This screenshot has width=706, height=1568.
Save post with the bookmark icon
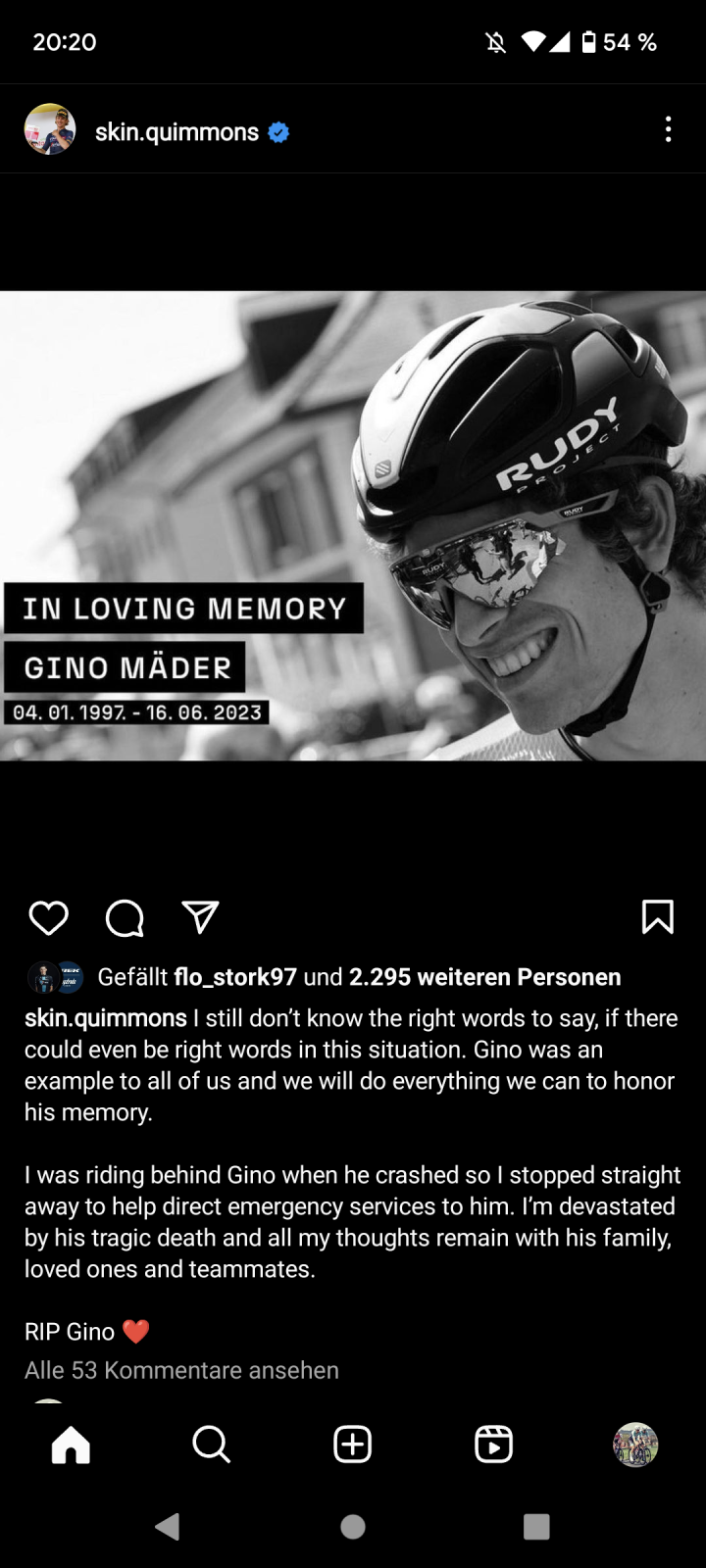(x=657, y=917)
